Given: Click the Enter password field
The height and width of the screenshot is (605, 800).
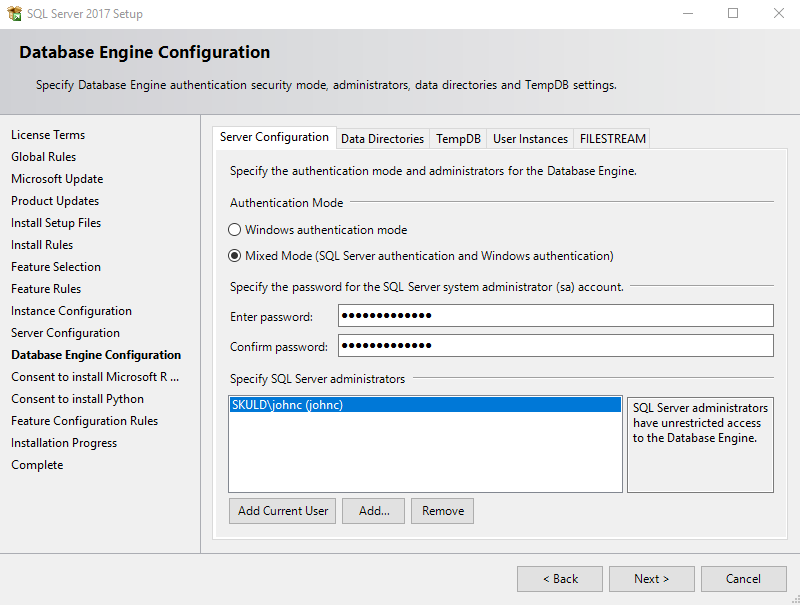Looking at the screenshot, I should (x=556, y=316).
